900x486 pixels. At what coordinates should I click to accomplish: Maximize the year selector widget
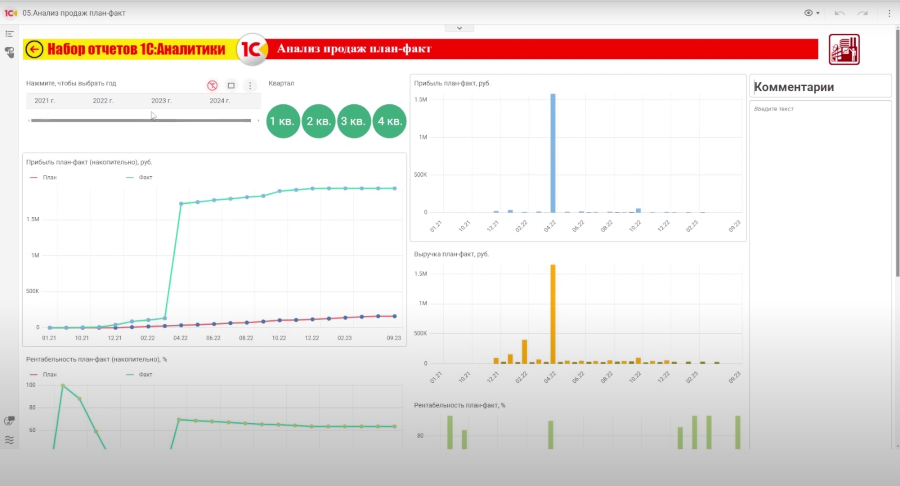[x=231, y=85]
